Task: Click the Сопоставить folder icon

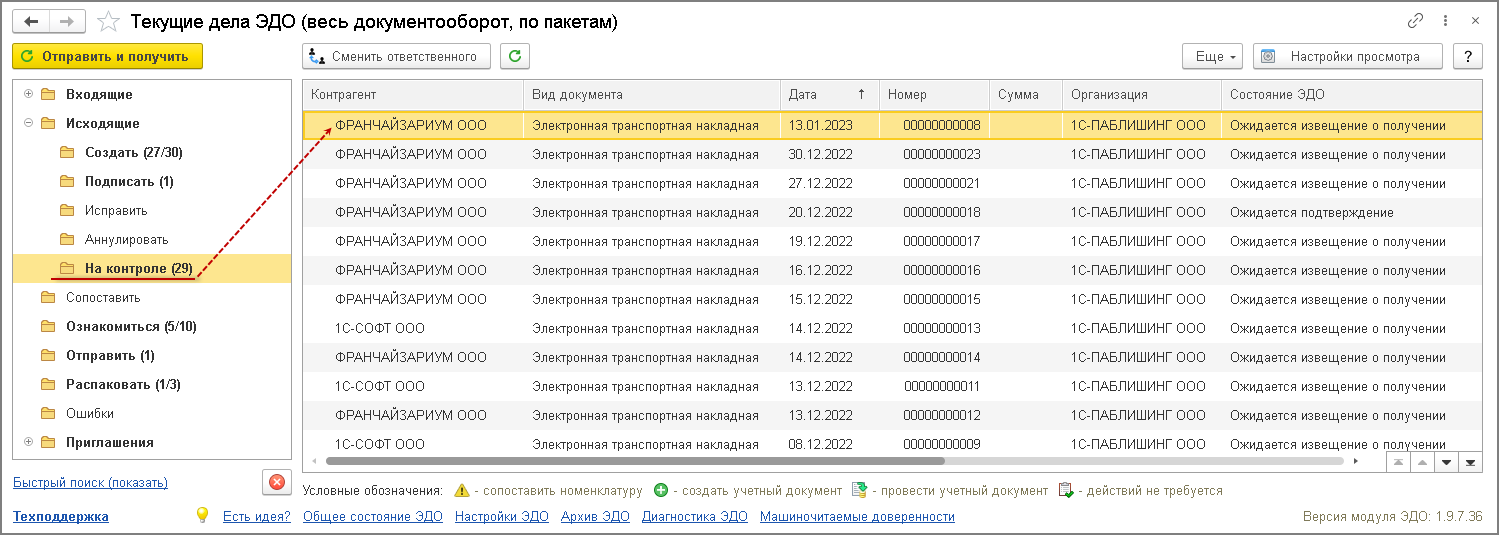Action: coord(47,297)
